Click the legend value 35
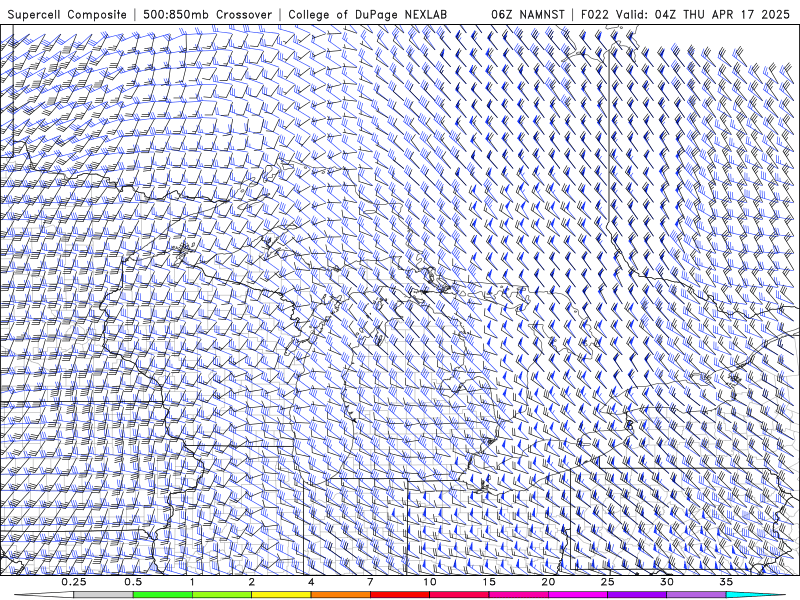Image resolution: width=800 pixels, height=600 pixels. click(726, 582)
